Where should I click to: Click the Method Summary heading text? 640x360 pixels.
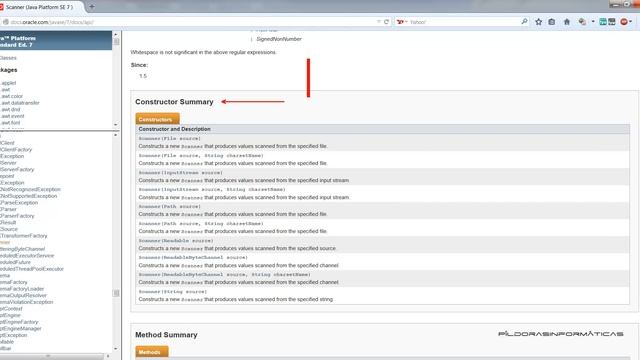pos(166,335)
